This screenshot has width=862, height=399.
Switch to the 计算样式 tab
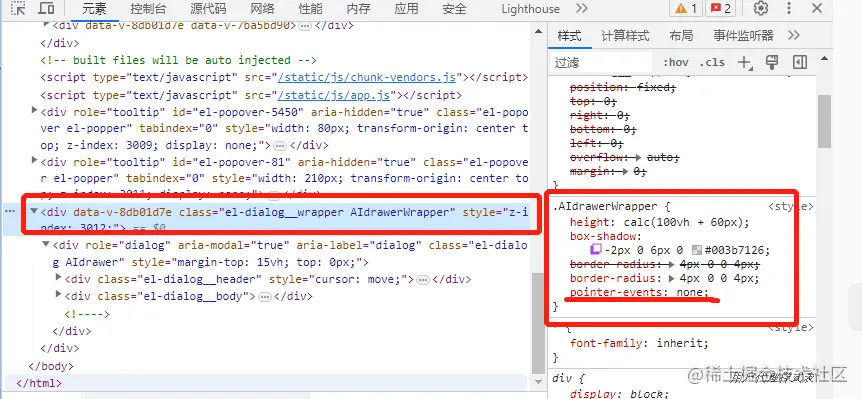[x=625, y=36]
